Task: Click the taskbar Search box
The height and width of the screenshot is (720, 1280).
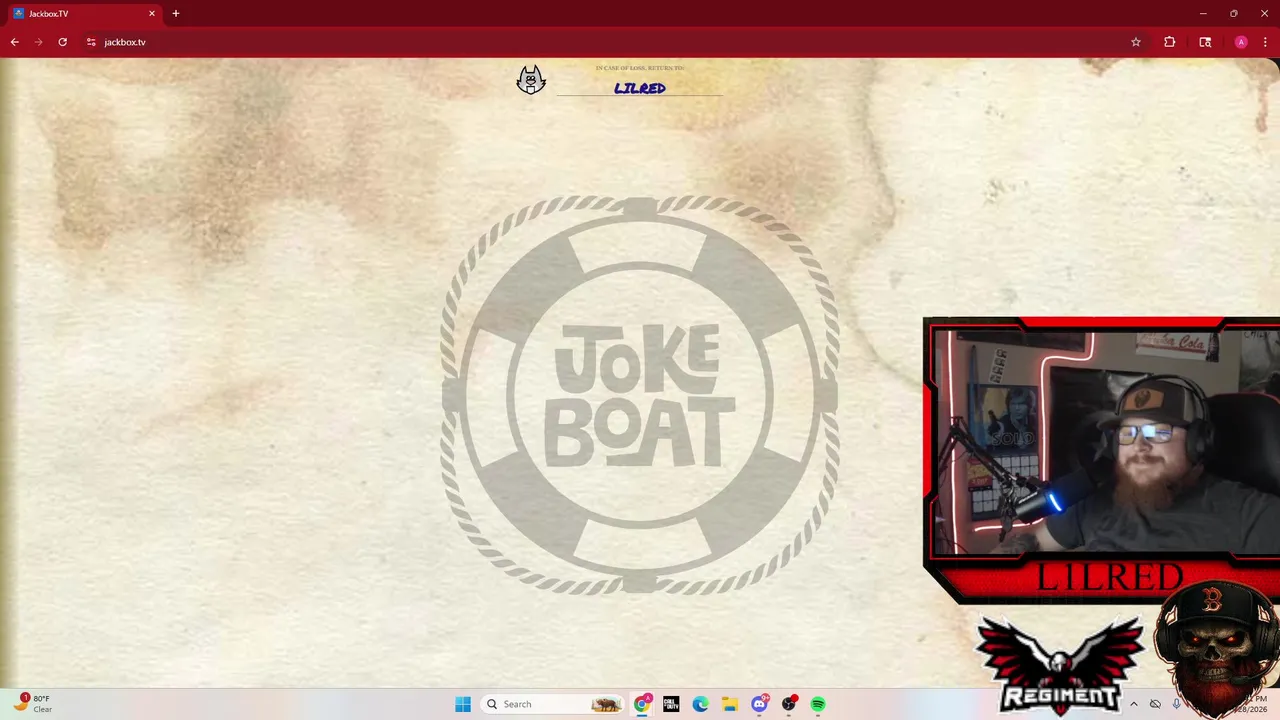Action: point(552,704)
